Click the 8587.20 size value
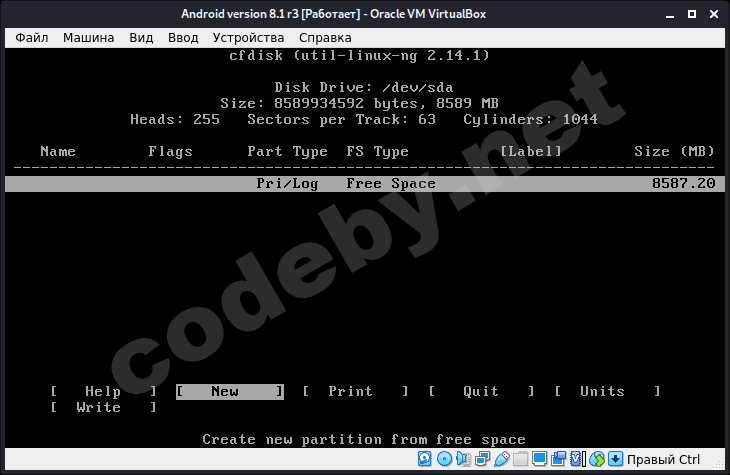Screen dimensions: 730x475 coord(683,183)
